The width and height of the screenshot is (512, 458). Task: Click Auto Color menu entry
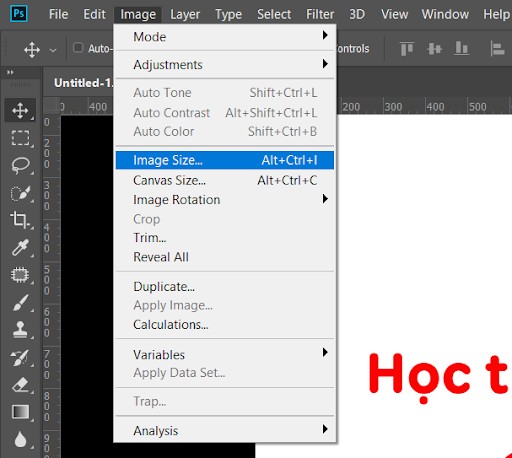pyautogui.click(x=225, y=131)
